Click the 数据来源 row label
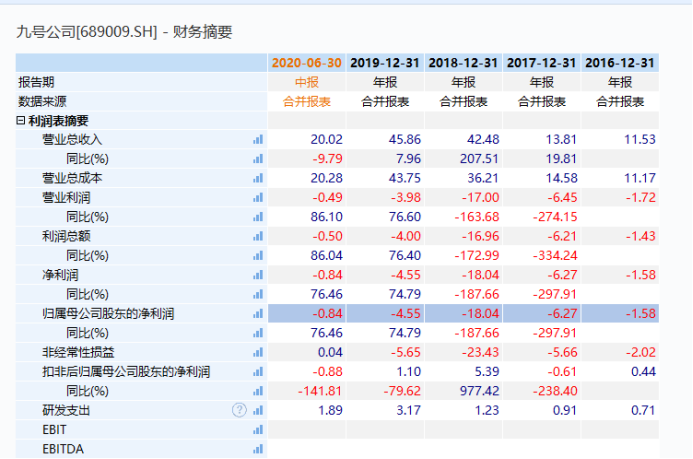Viewport: 693px width, 459px height. click(x=42, y=102)
